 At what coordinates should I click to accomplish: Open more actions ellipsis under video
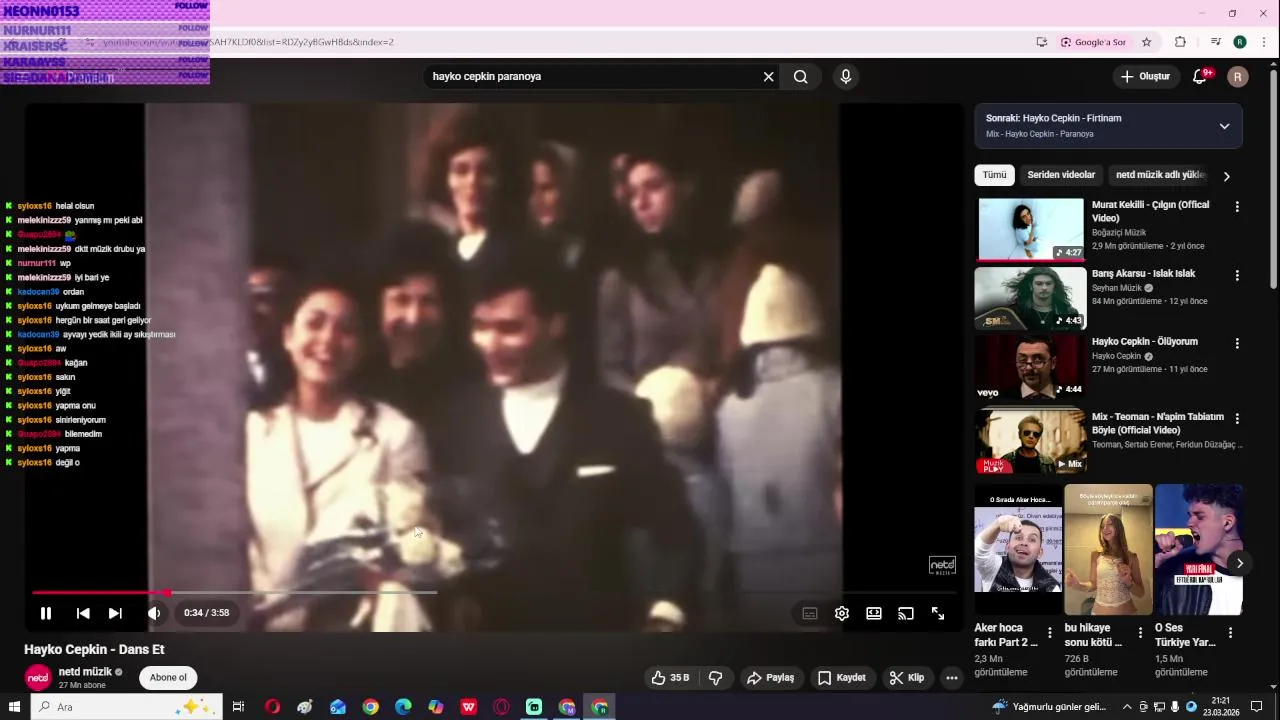coord(952,678)
